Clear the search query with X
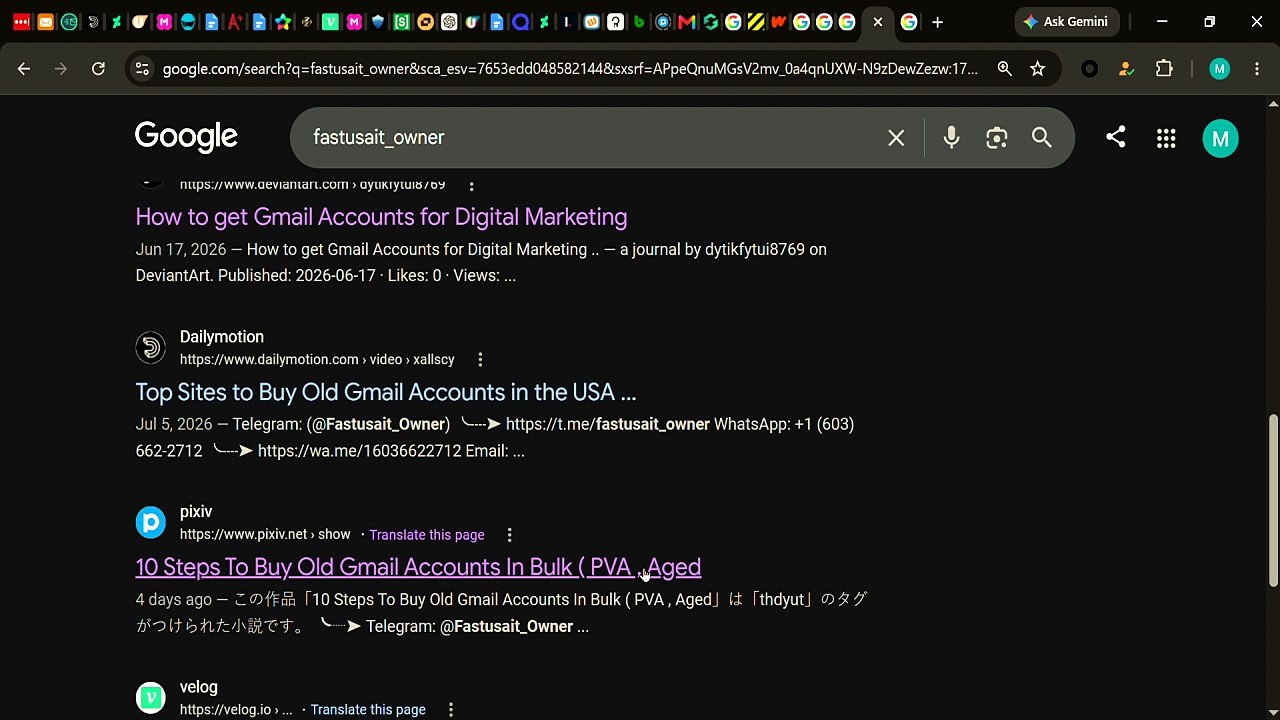Viewport: 1280px width, 720px height. click(896, 138)
